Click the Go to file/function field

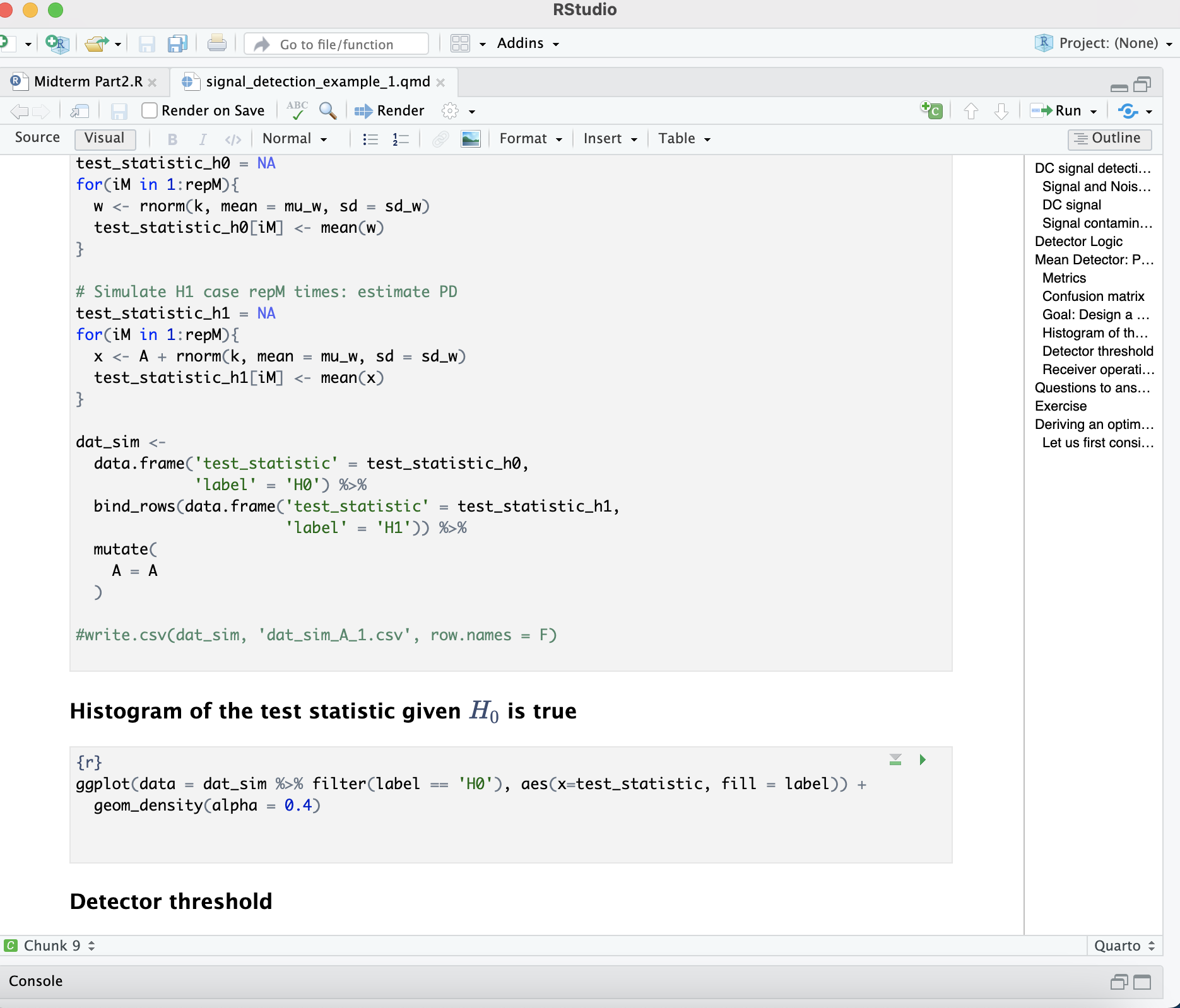pyautogui.click(x=336, y=44)
